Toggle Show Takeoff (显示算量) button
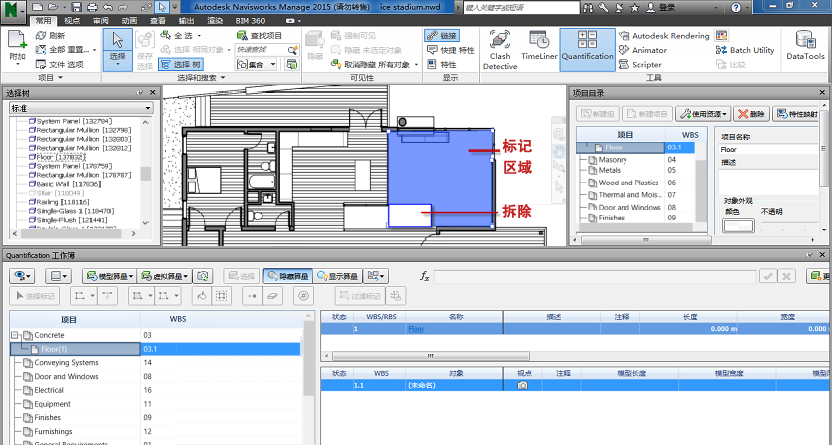The width and height of the screenshot is (832, 445). 337,276
